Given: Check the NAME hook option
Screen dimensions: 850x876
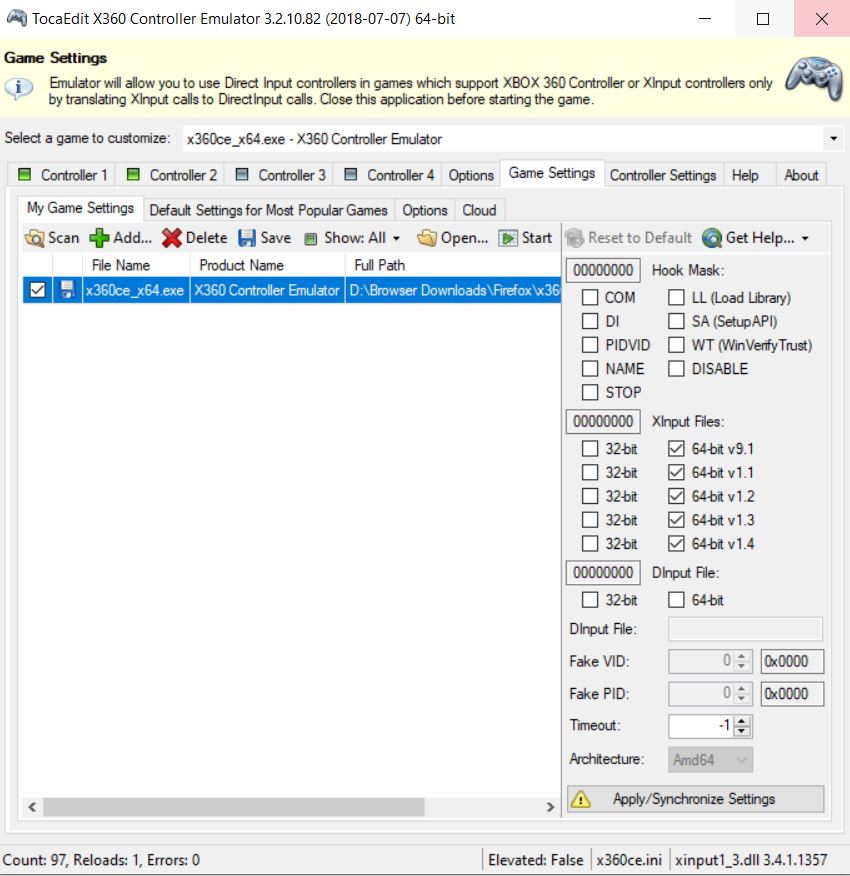Looking at the screenshot, I should pos(590,369).
